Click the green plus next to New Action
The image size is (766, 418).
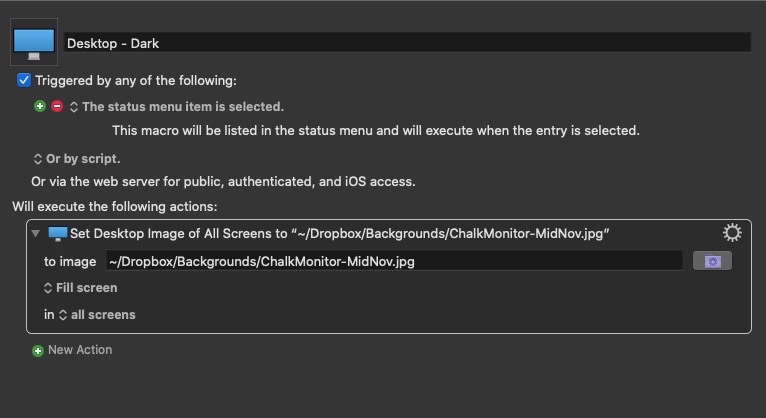pos(38,351)
